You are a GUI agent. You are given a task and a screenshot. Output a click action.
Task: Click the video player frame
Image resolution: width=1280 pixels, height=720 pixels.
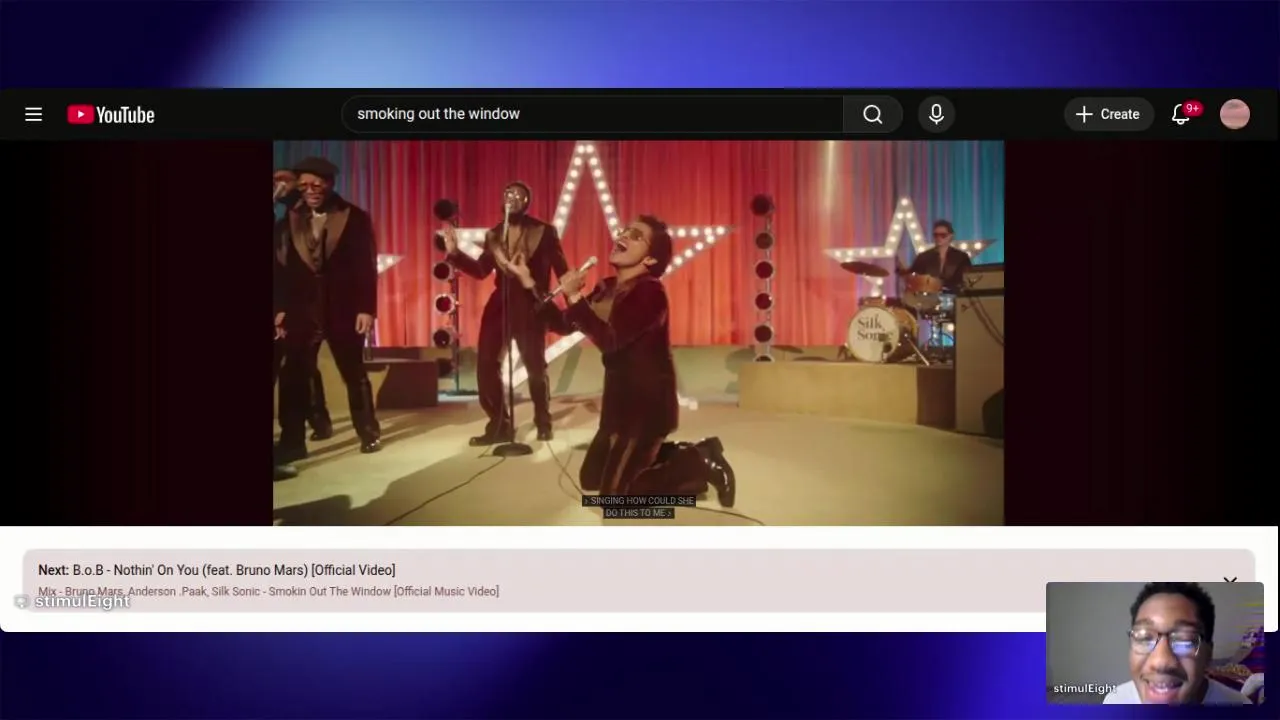tap(638, 332)
